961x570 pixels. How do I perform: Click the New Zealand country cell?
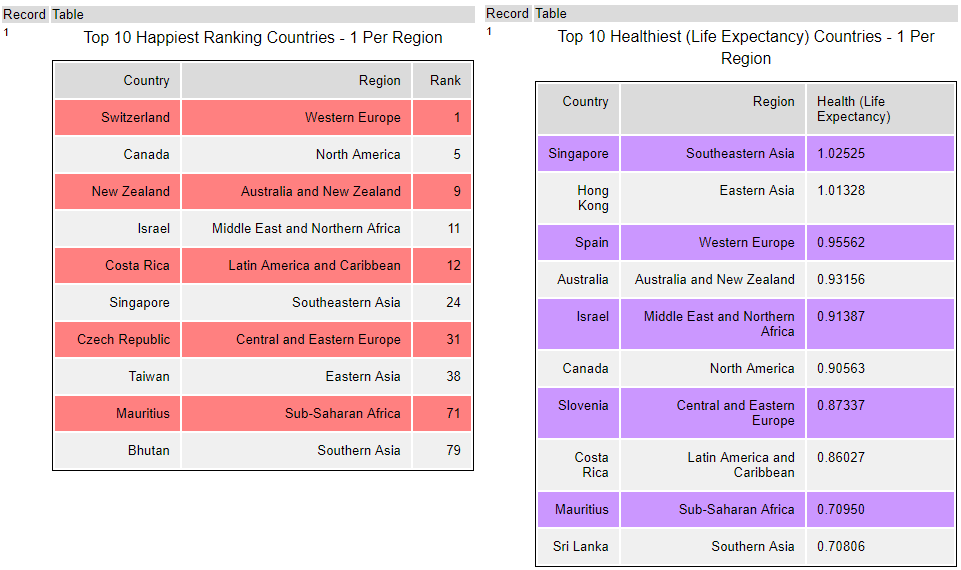tap(131, 191)
